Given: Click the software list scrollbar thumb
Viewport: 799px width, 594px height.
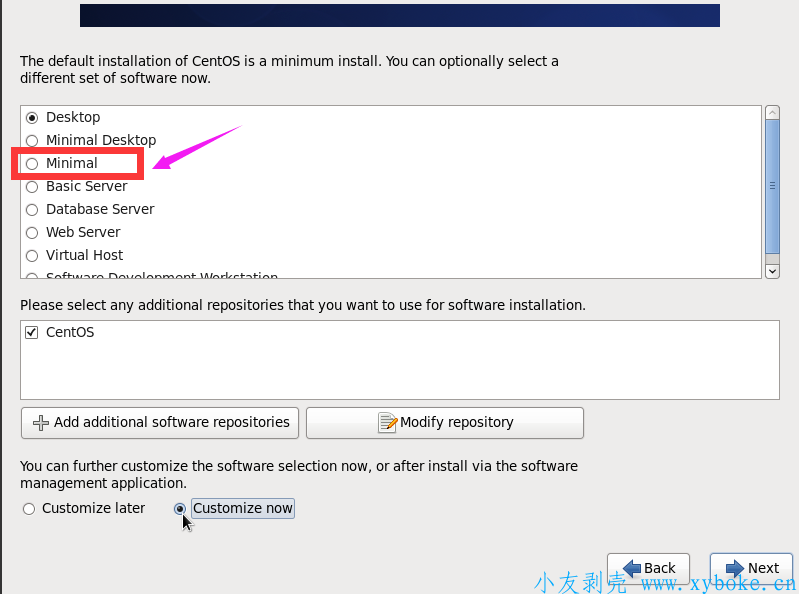Looking at the screenshot, I should point(772,185).
